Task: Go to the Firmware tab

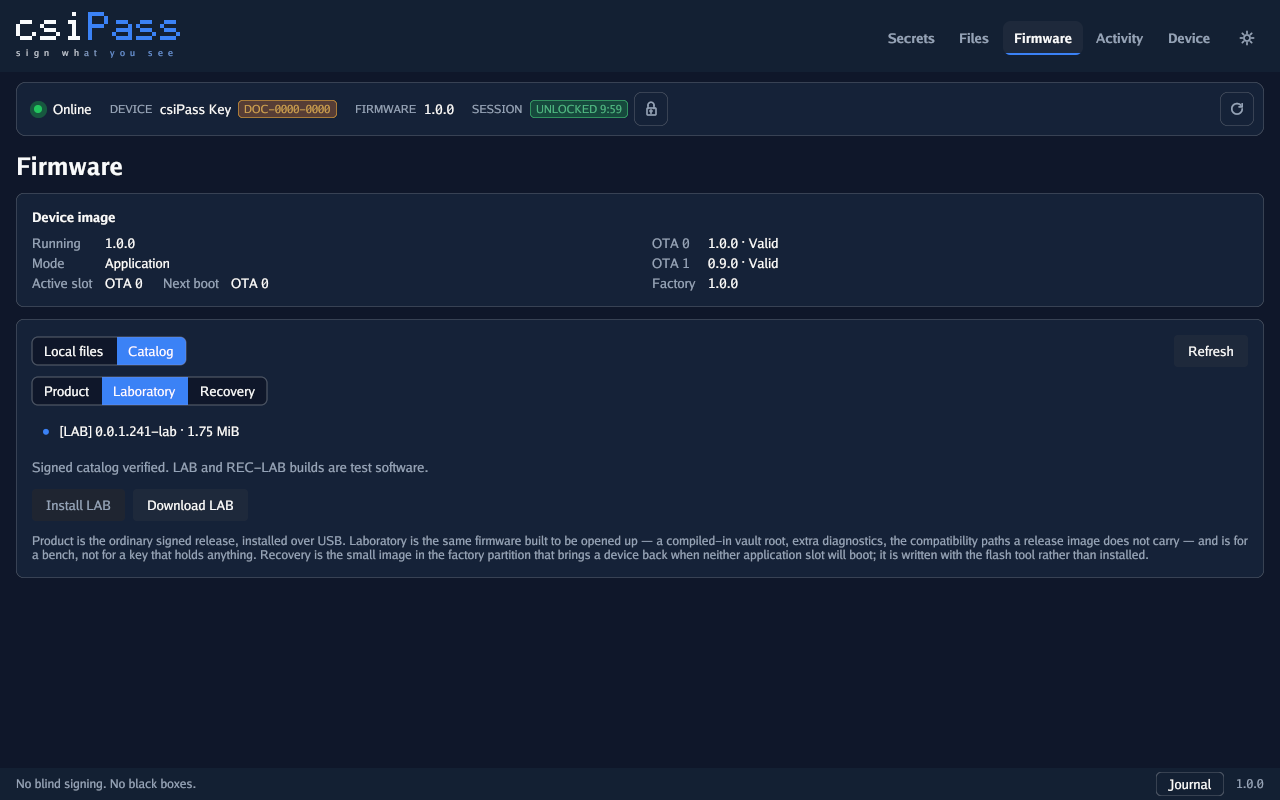Action: (1043, 38)
